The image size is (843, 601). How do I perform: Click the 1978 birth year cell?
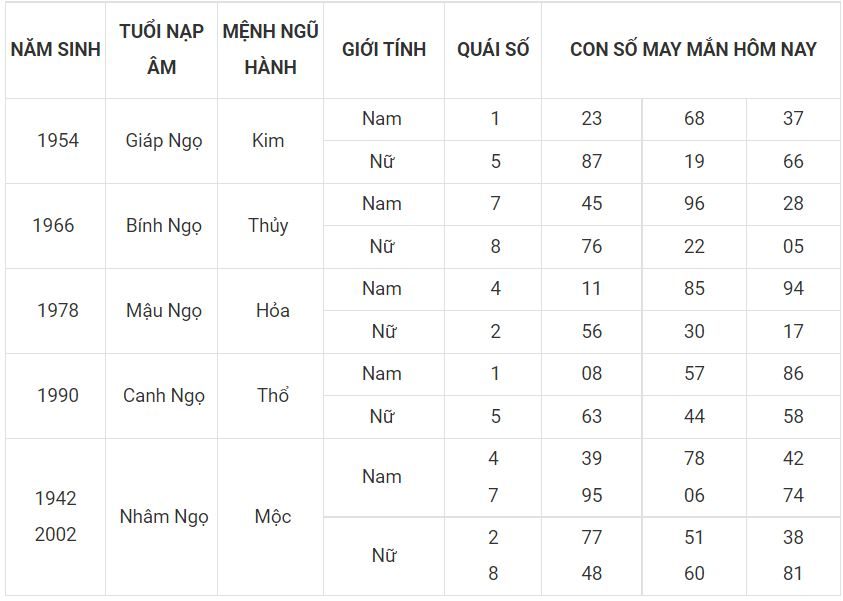pyautogui.click(x=58, y=311)
